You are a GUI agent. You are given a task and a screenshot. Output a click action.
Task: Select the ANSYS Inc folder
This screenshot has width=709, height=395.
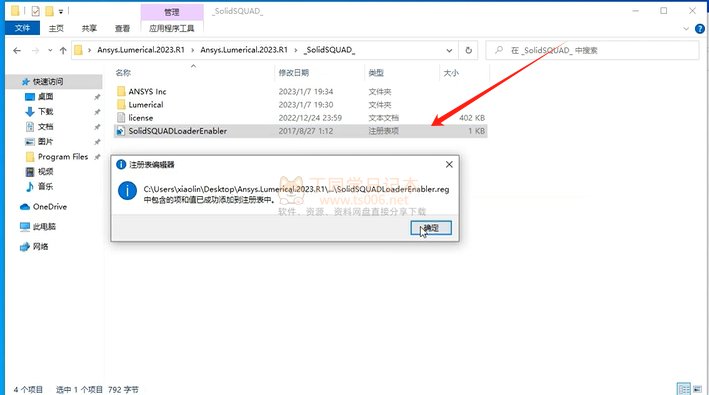pyautogui.click(x=147, y=91)
